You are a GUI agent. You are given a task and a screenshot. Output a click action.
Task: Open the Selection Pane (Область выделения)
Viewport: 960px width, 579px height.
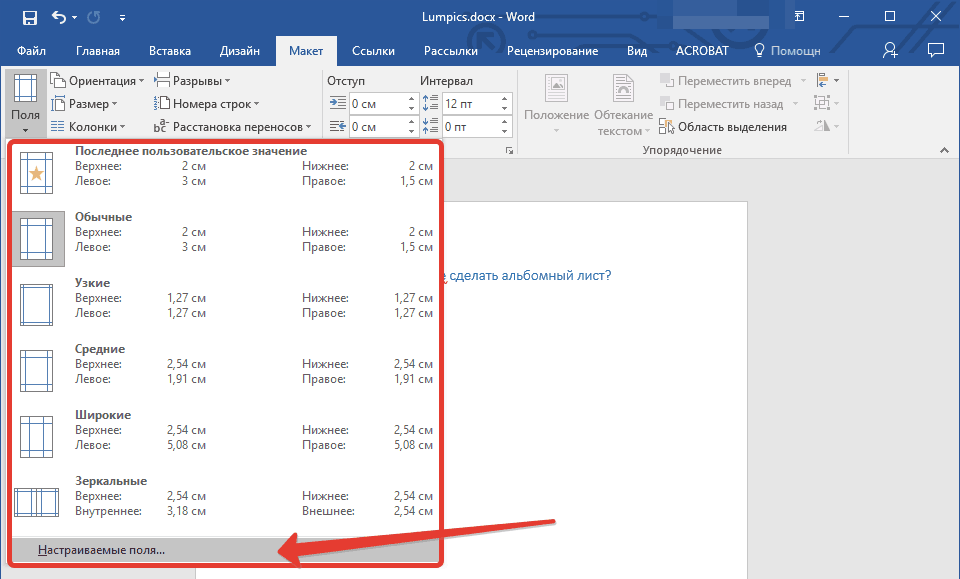722,127
